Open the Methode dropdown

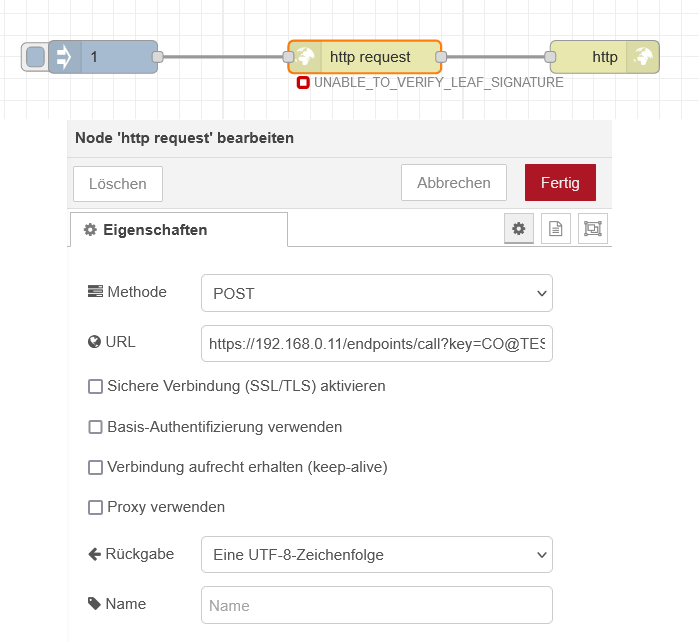[x=376, y=294]
